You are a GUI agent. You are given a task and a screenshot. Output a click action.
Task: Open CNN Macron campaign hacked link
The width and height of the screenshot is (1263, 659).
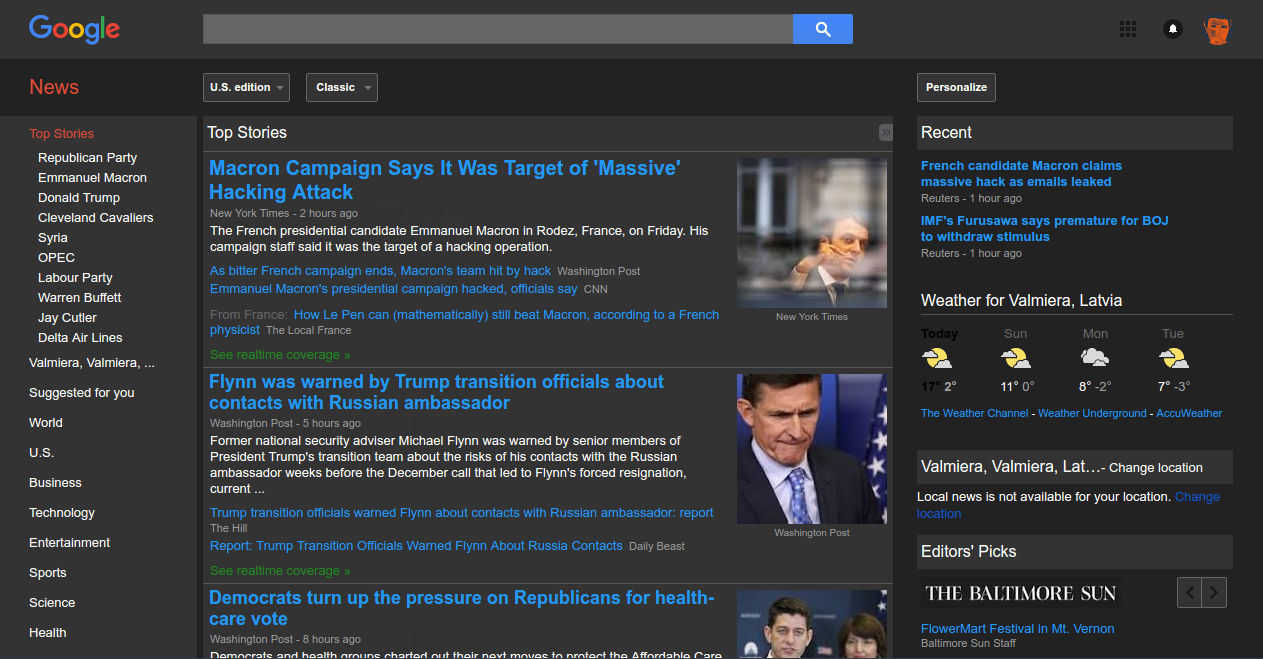coord(393,288)
